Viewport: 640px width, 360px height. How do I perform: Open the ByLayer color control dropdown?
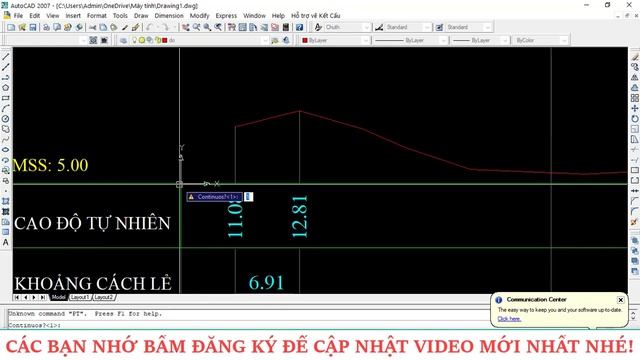[x=335, y=40]
